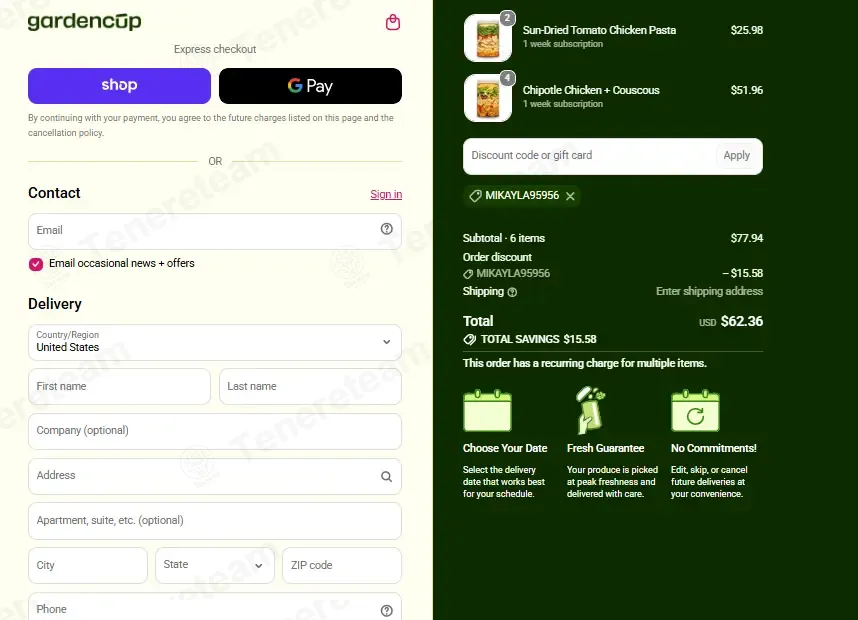
Task: Apply the discount code
Action: 737,156
